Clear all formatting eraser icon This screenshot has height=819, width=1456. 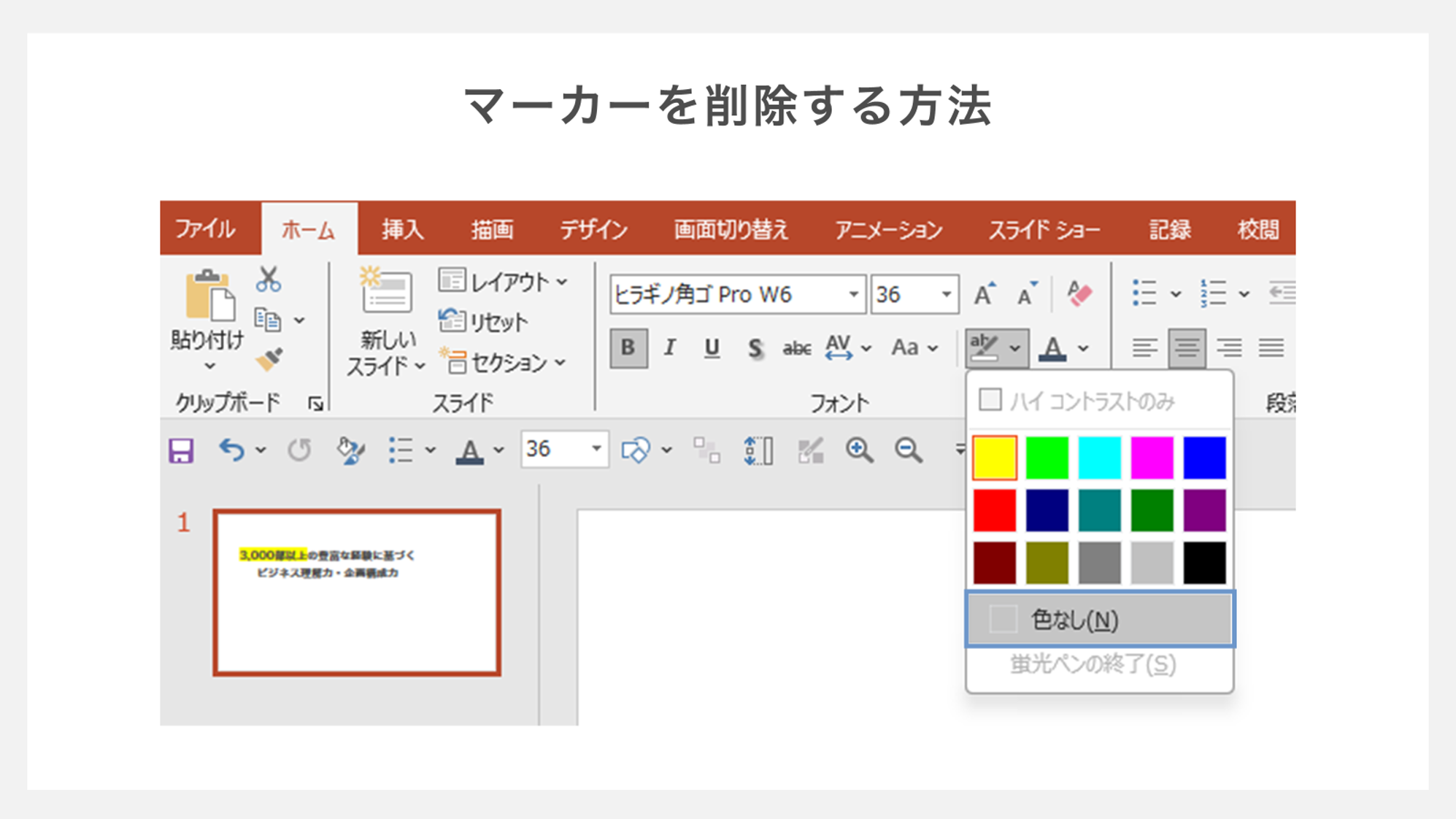point(1079,294)
